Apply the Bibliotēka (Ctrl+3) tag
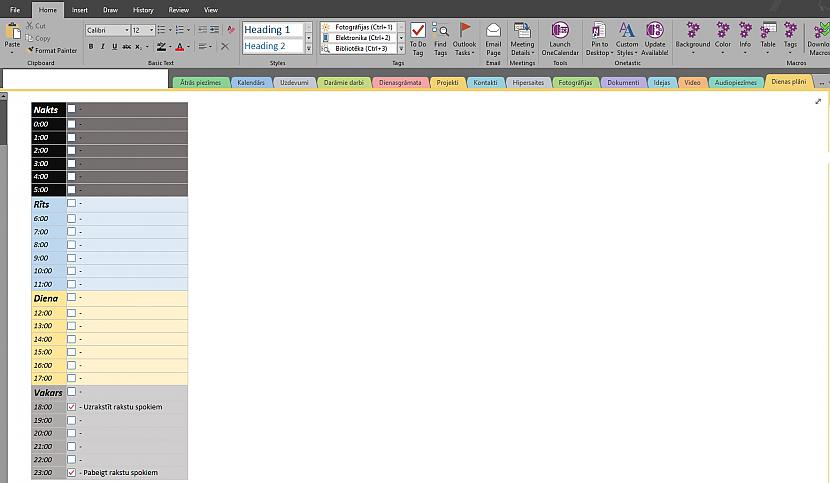Viewport: 830px width, 483px height. click(x=359, y=48)
